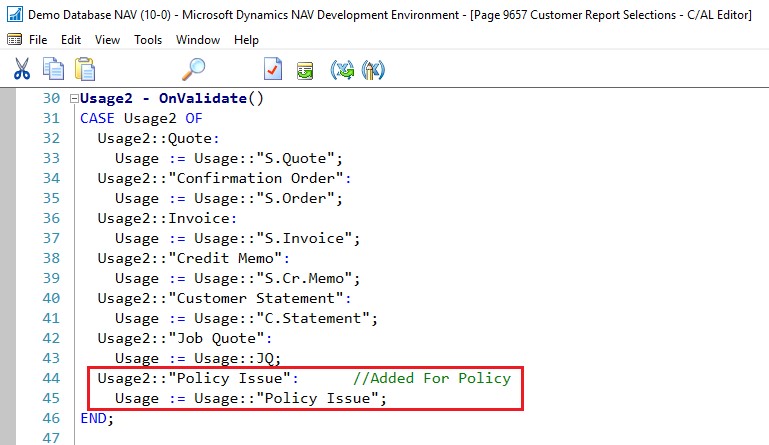Viewport: 769px width, 445px height.
Task: Click the document icon left of File
Action: [x=13, y=40]
